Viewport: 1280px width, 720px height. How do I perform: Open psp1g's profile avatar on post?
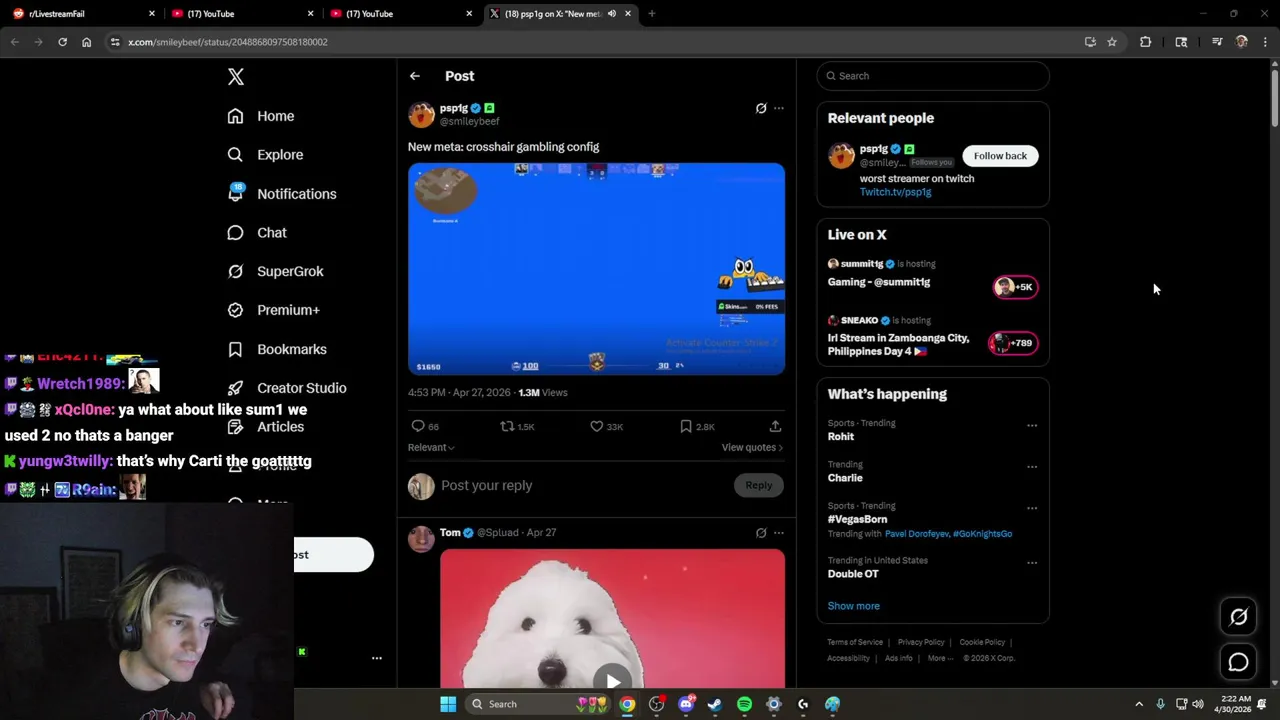click(421, 114)
